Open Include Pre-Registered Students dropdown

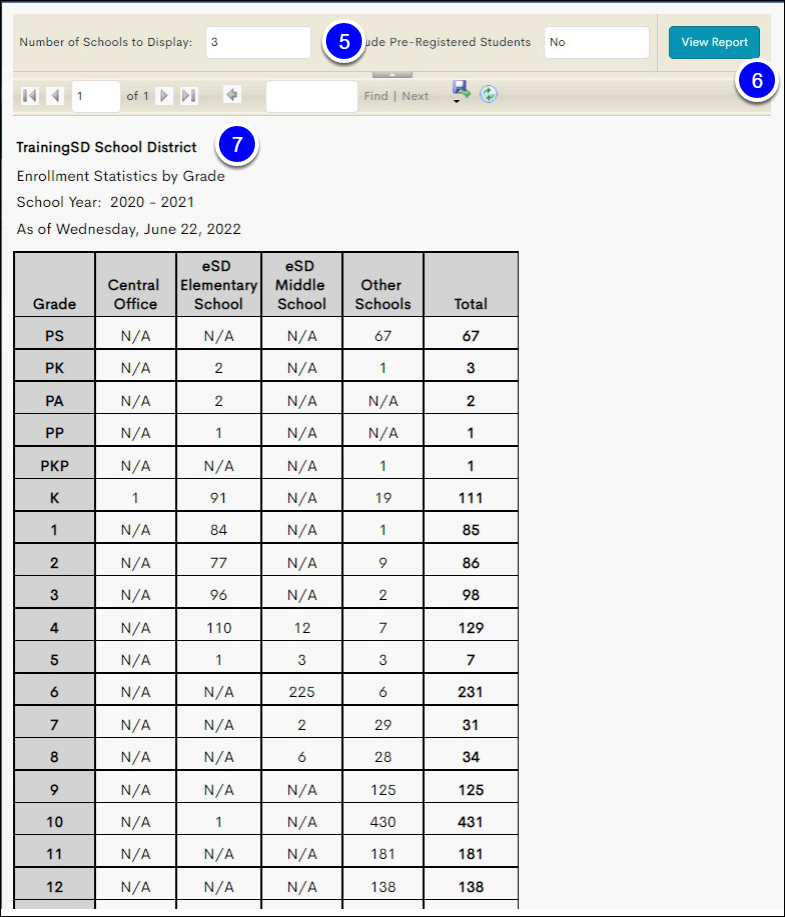tap(597, 42)
